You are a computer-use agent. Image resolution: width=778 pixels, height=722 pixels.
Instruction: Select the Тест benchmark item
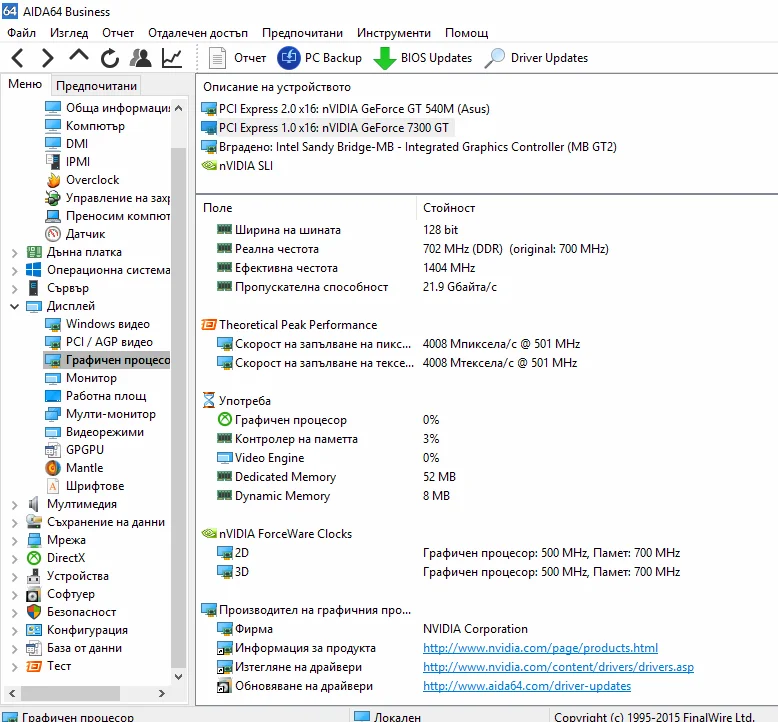49,666
